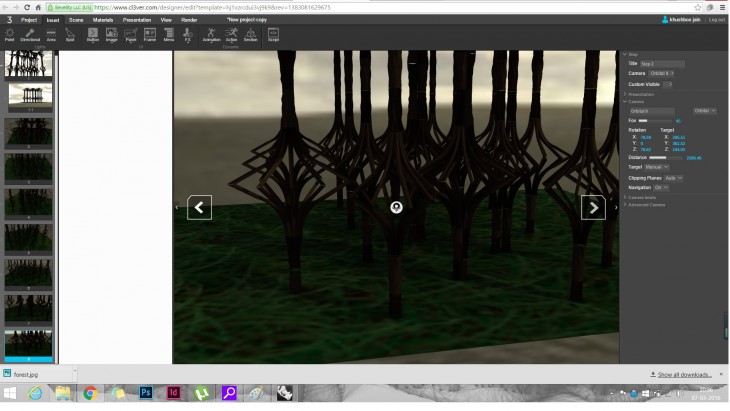
Task: Add an Animation from the toolbar
Action: [x=212, y=35]
